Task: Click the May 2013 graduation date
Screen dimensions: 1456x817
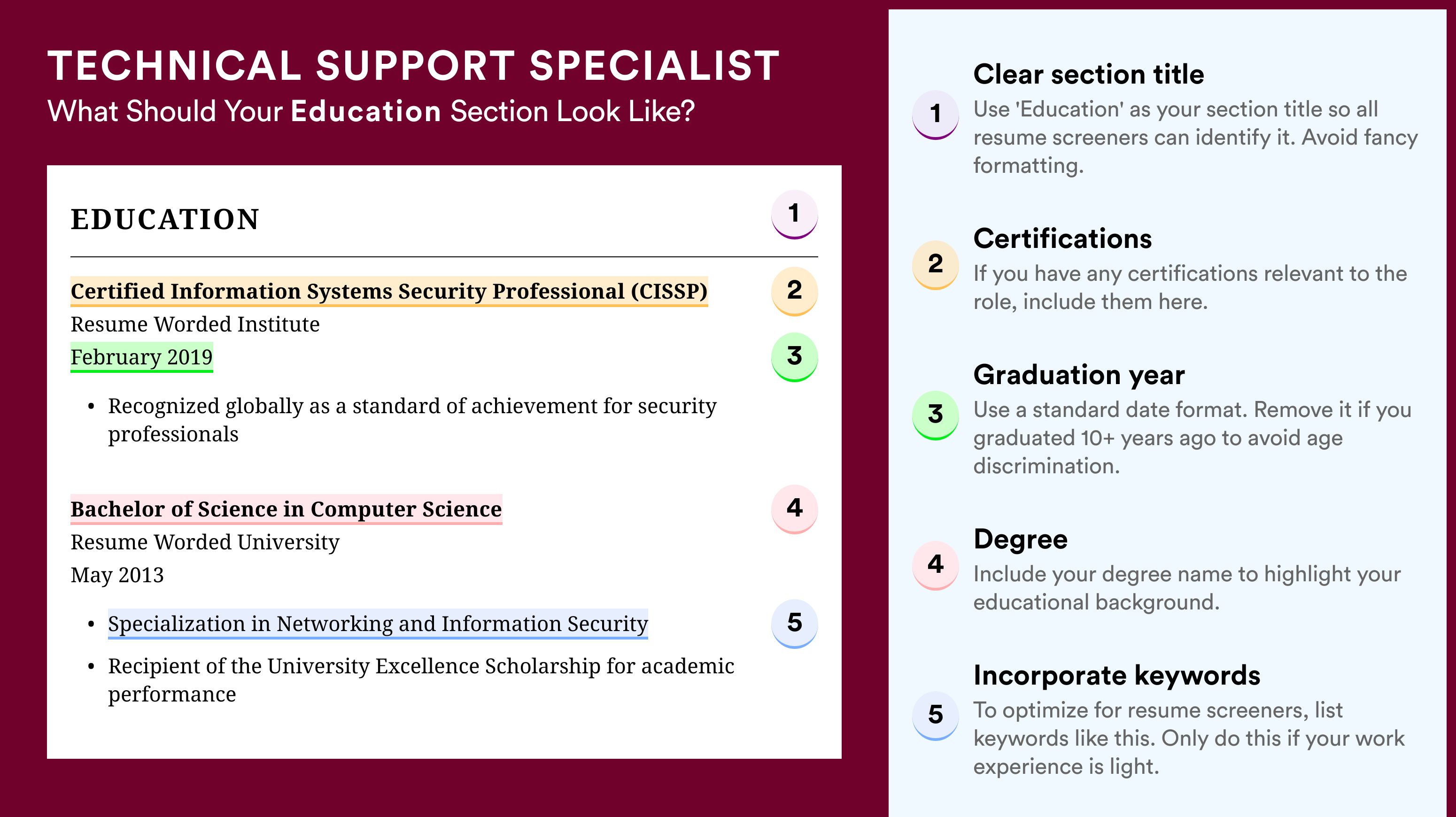Action: click(117, 575)
